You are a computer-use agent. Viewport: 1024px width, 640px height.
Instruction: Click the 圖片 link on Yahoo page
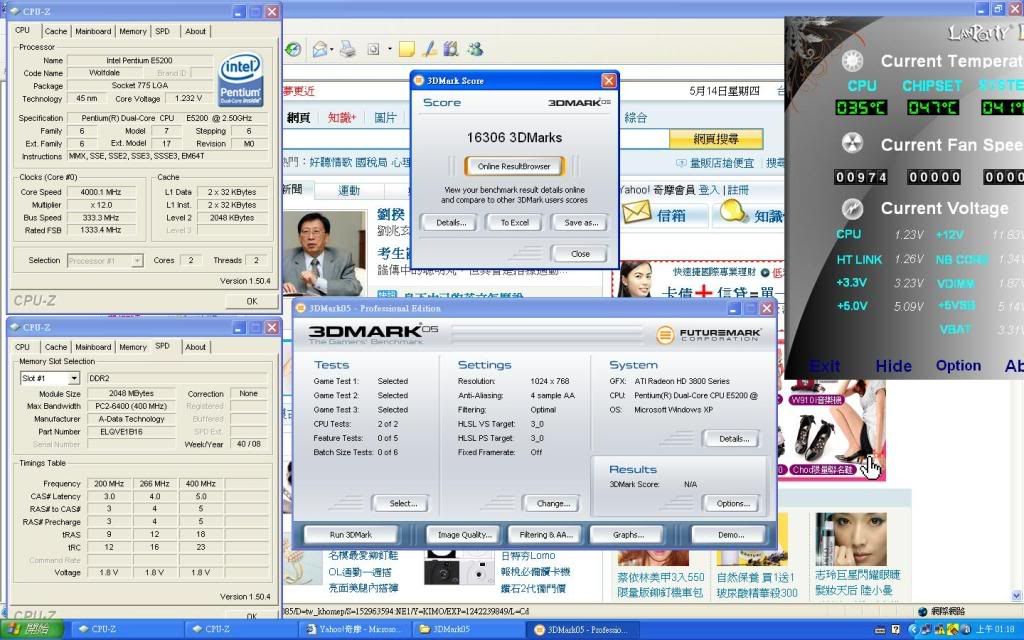coord(385,118)
